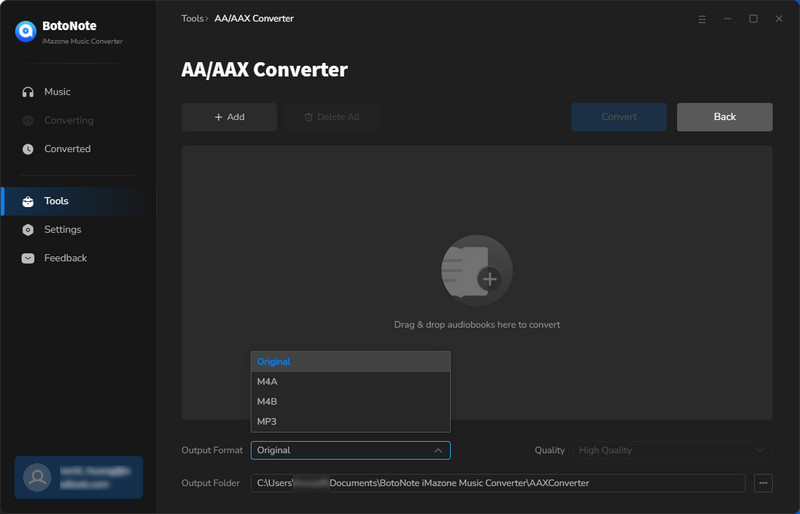Open the Converting section in the sidebar
This screenshot has width=800, height=514.
pos(79,120)
